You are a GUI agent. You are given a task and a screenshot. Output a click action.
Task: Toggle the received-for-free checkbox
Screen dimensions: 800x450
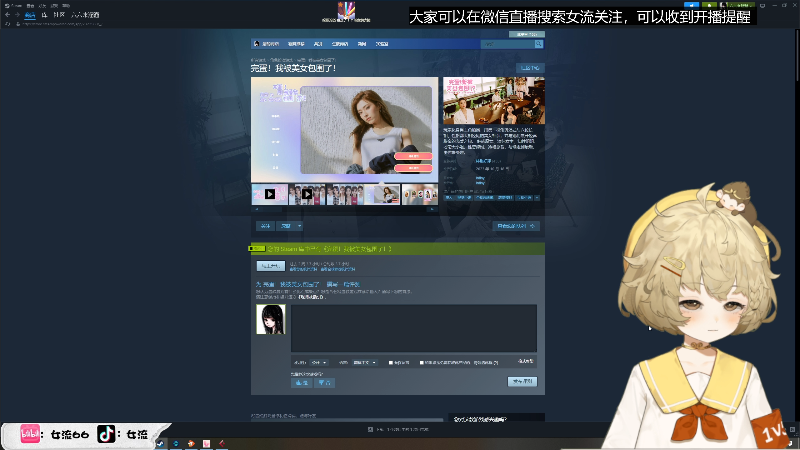tap(421, 363)
